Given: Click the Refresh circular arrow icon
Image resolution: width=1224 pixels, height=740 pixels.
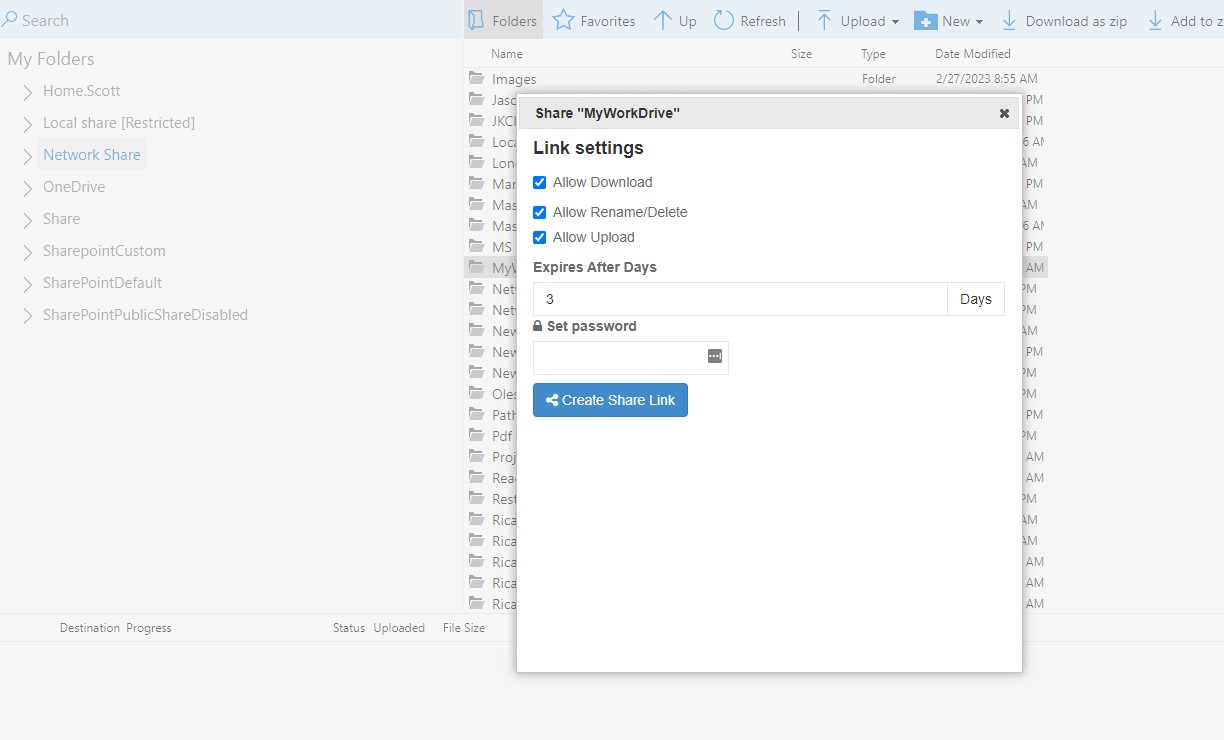Looking at the screenshot, I should (x=724, y=20).
